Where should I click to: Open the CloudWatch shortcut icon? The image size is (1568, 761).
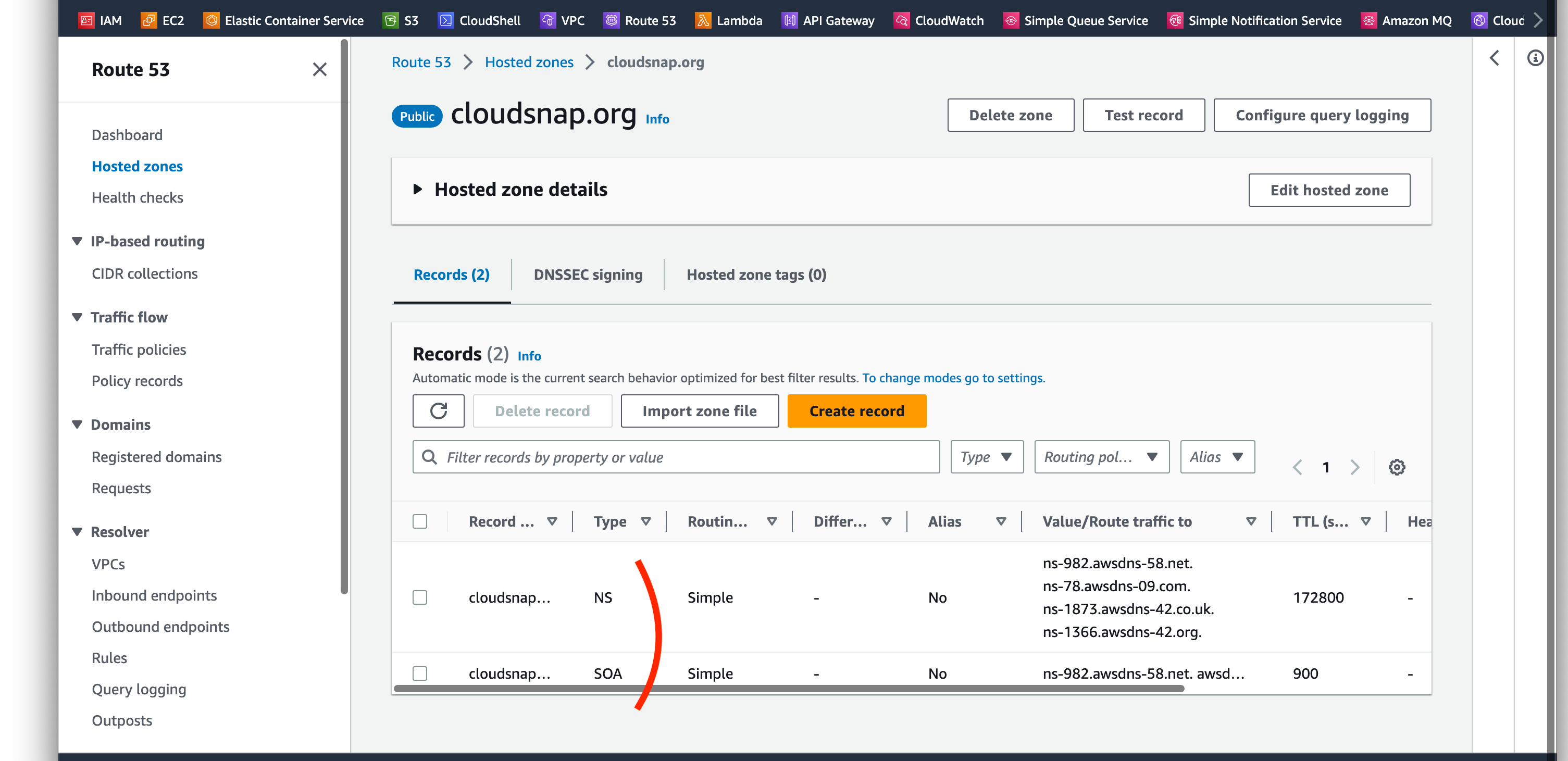point(902,20)
